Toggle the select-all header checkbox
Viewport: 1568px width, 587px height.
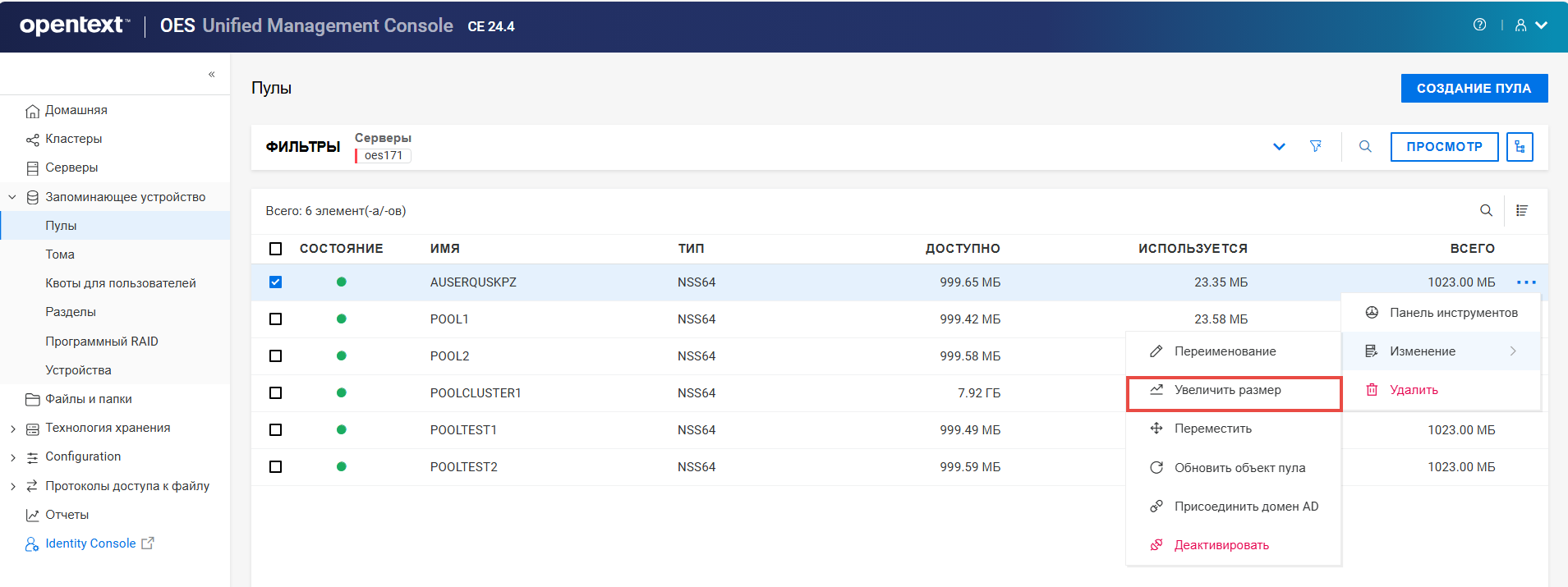coord(276,249)
